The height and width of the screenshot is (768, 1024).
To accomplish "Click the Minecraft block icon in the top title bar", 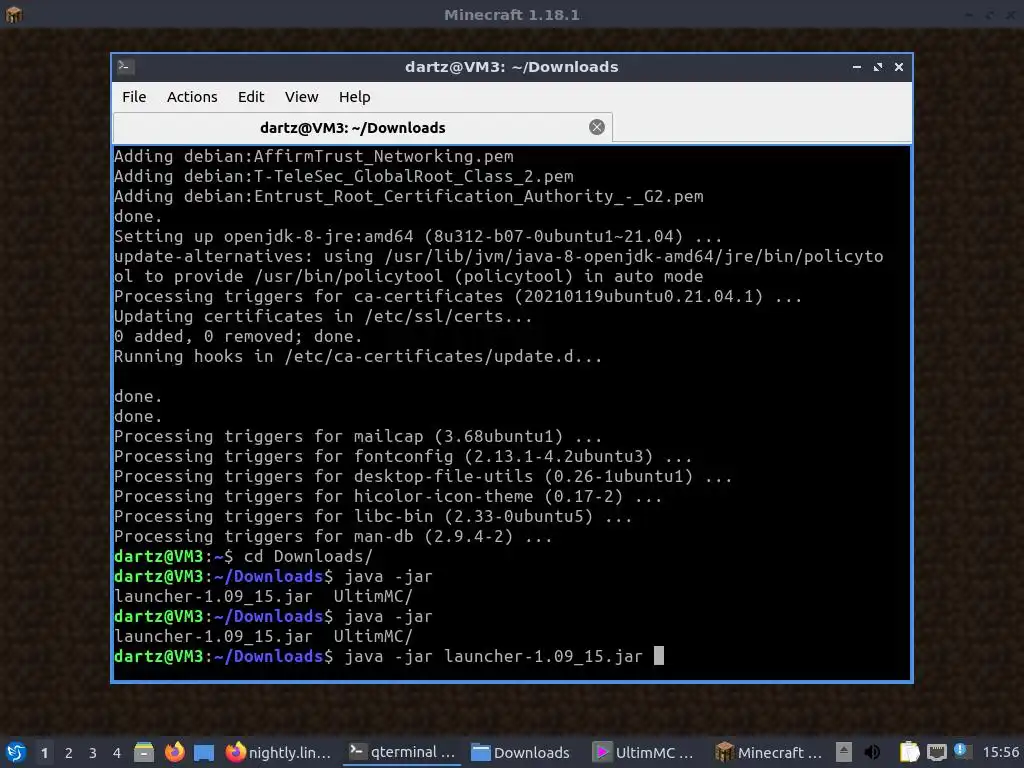I will coord(14,14).
